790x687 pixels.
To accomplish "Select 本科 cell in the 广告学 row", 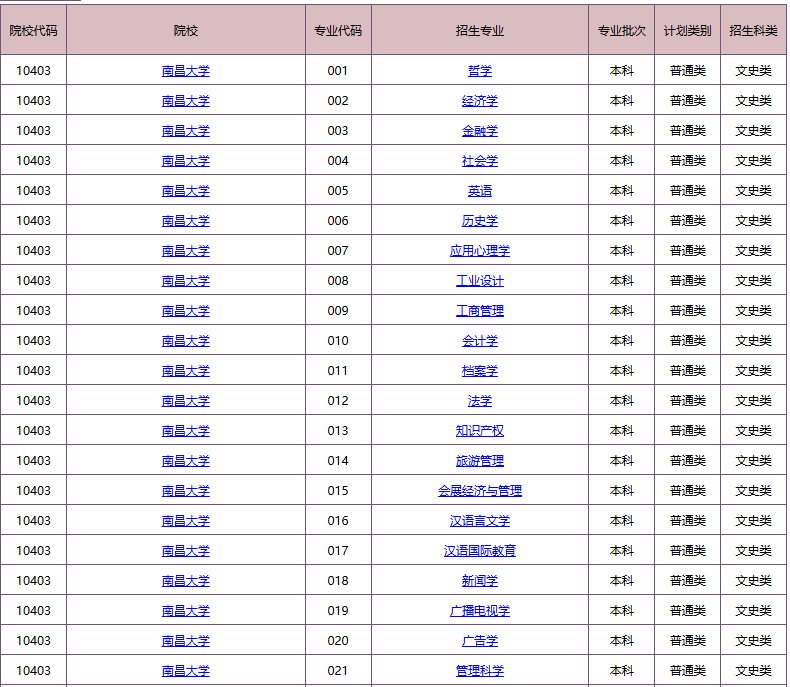I will 621,641.
